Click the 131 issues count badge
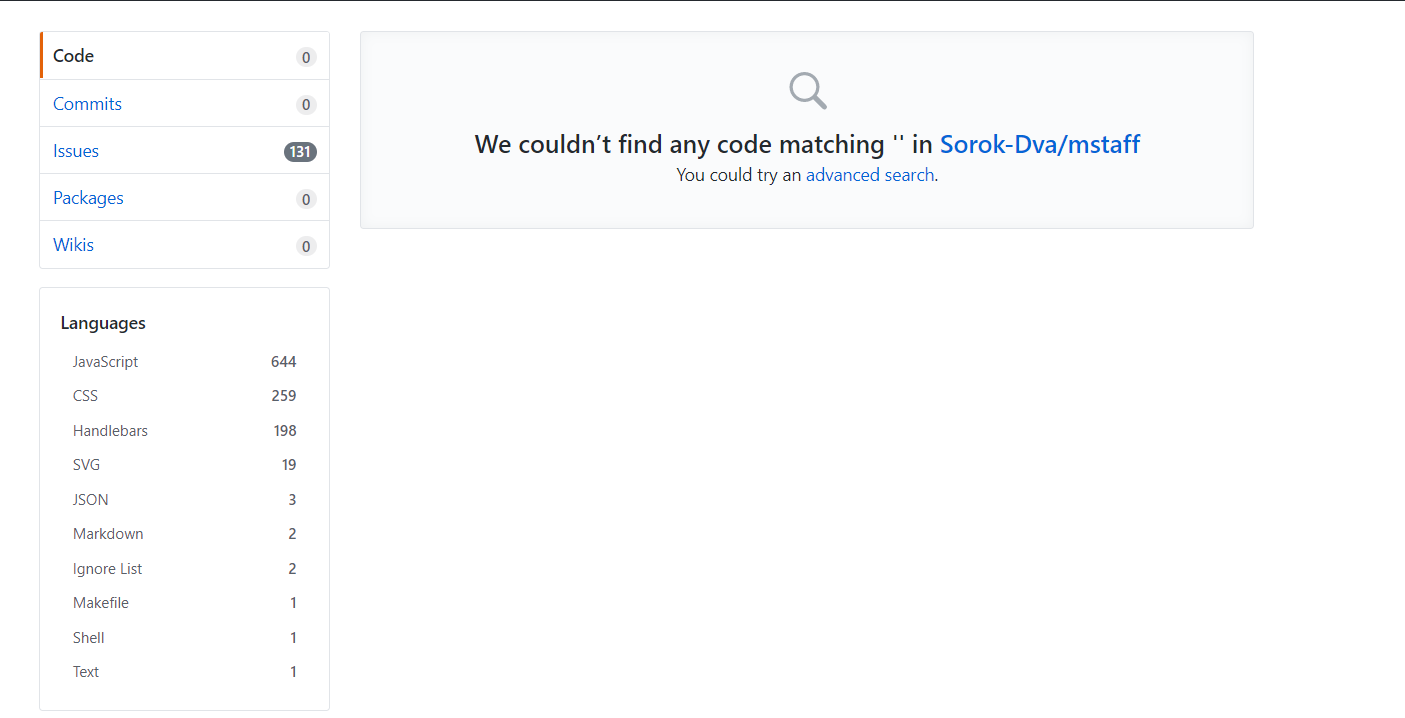 point(300,152)
